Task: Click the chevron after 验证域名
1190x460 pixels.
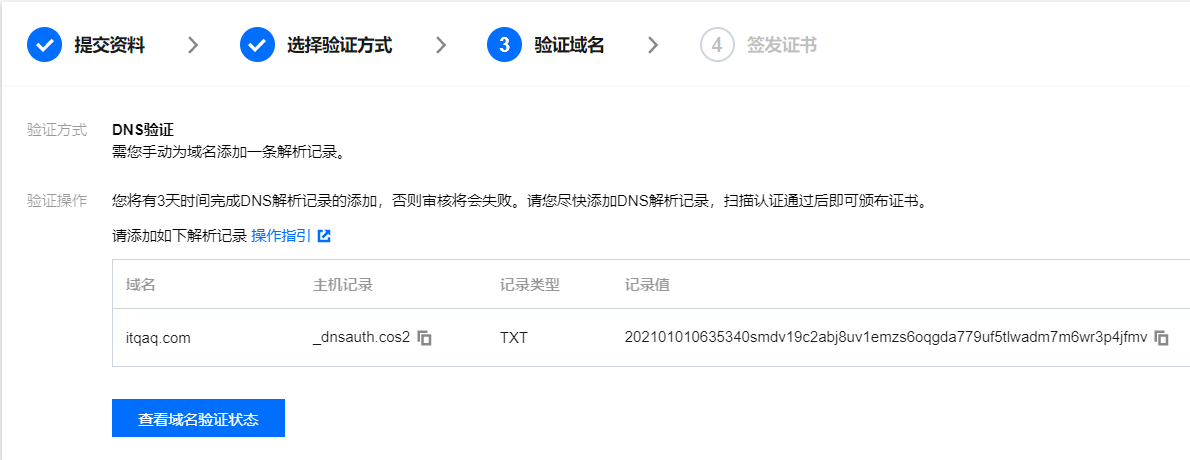Action: pos(653,46)
